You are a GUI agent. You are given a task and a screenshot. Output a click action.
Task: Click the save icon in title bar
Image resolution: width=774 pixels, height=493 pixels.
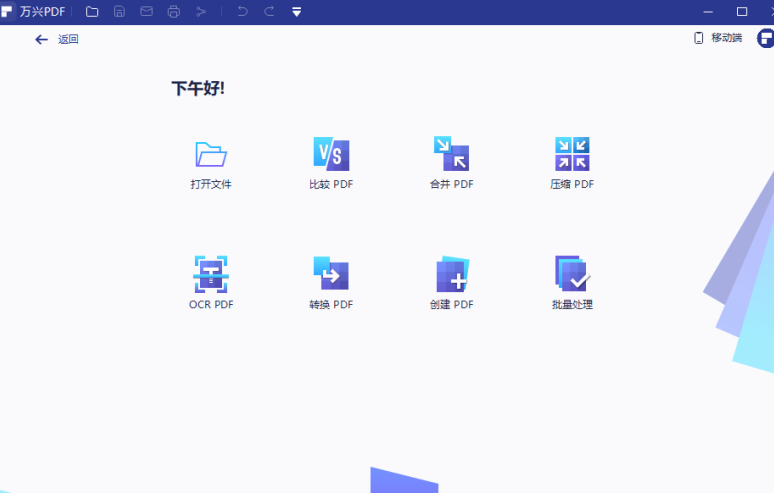coord(119,12)
